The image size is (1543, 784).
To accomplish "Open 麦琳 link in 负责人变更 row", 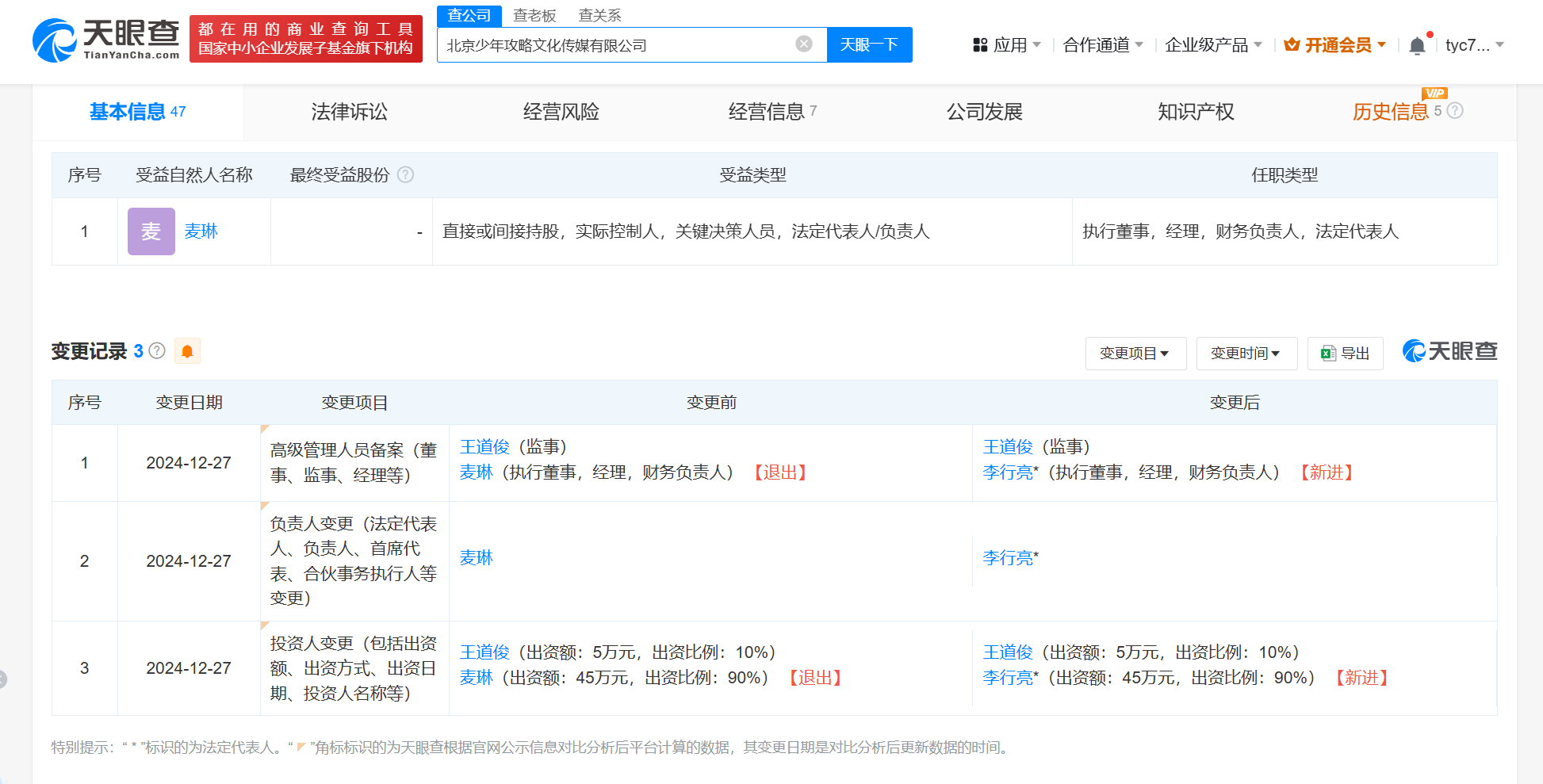I will pyautogui.click(x=477, y=558).
